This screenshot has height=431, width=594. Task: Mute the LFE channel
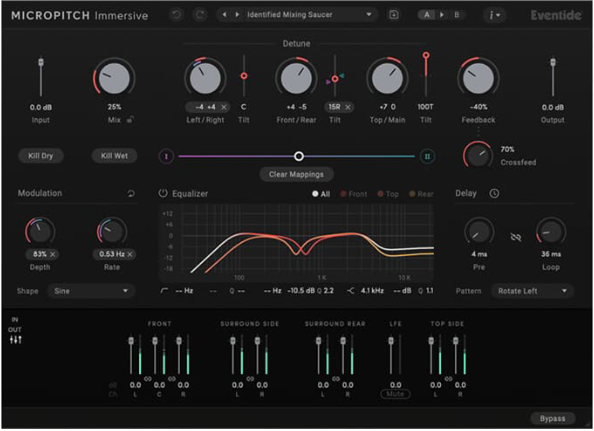(x=395, y=394)
